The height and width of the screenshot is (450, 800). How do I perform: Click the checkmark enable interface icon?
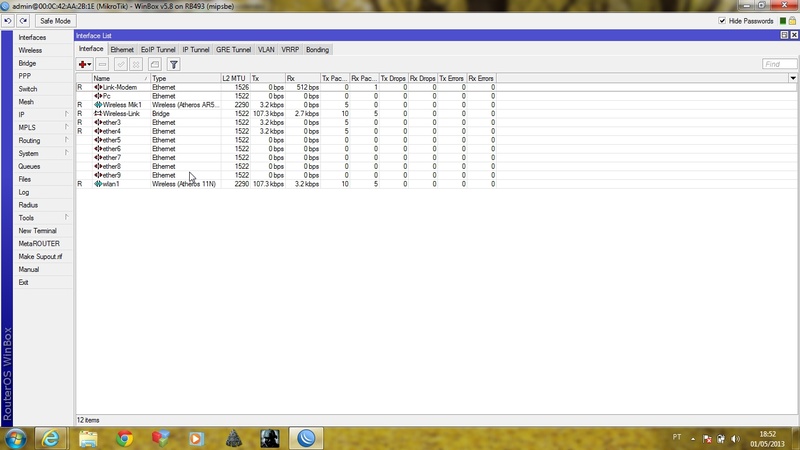[120, 64]
